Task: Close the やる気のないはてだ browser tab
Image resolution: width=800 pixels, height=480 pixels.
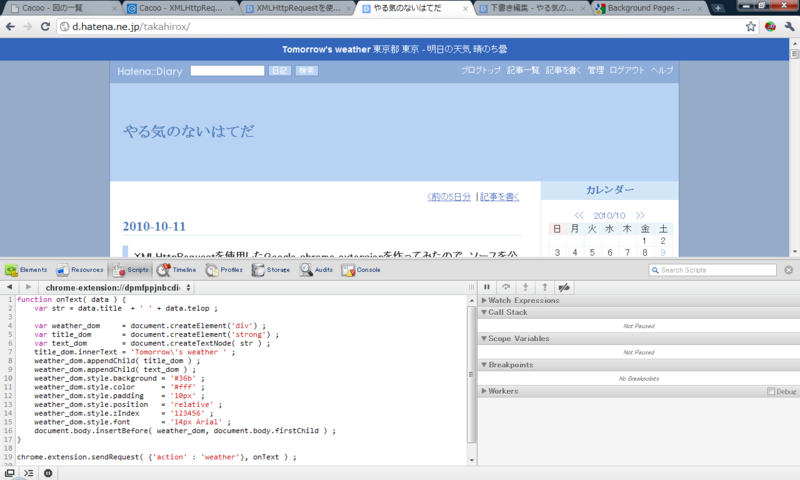Action: [465, 9]
